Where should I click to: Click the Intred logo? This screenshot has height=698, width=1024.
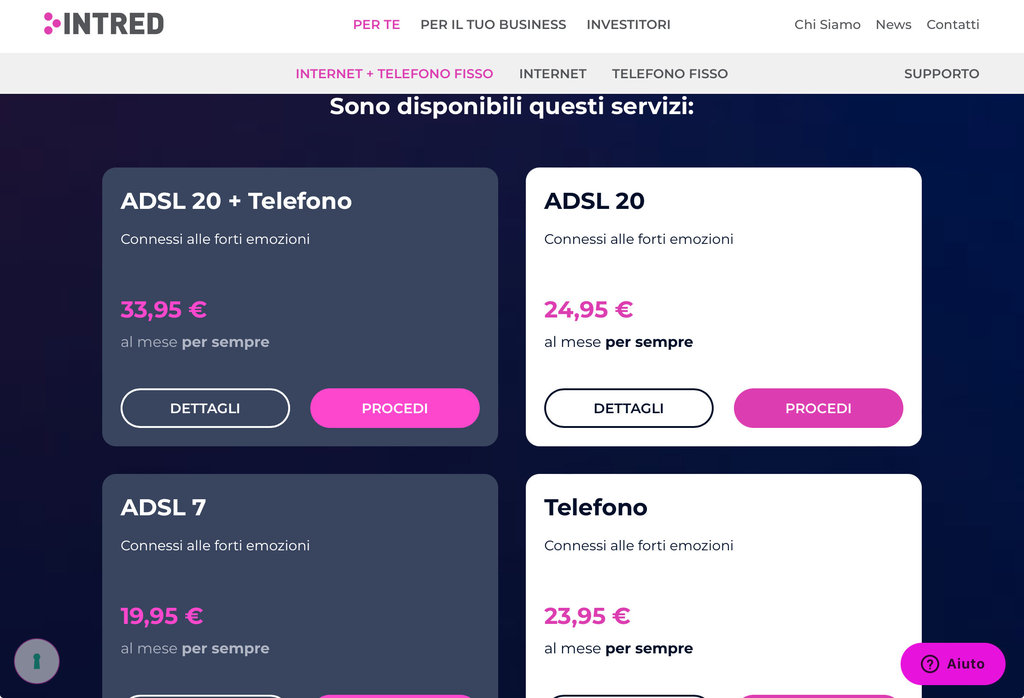[x=104, y=24]
